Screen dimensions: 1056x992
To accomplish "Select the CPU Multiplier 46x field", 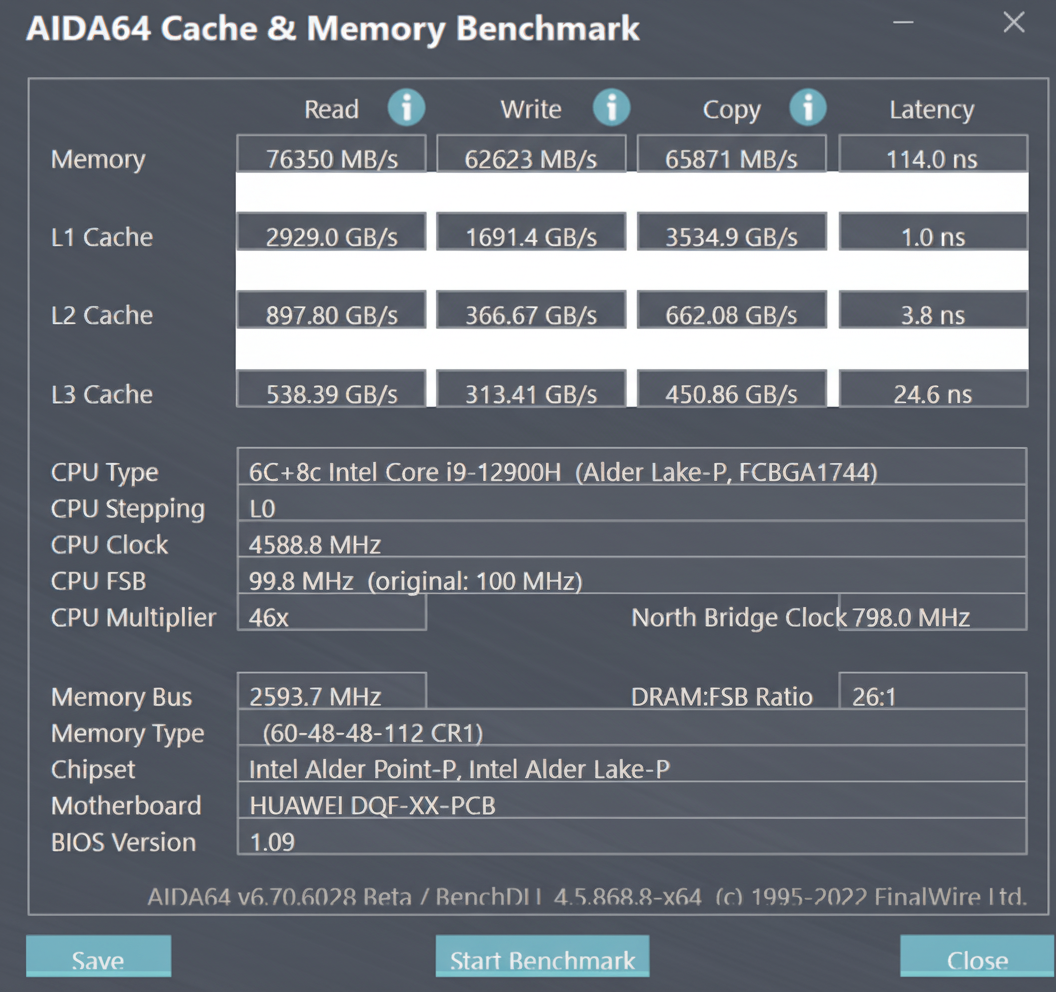I will tap(331, 616).
